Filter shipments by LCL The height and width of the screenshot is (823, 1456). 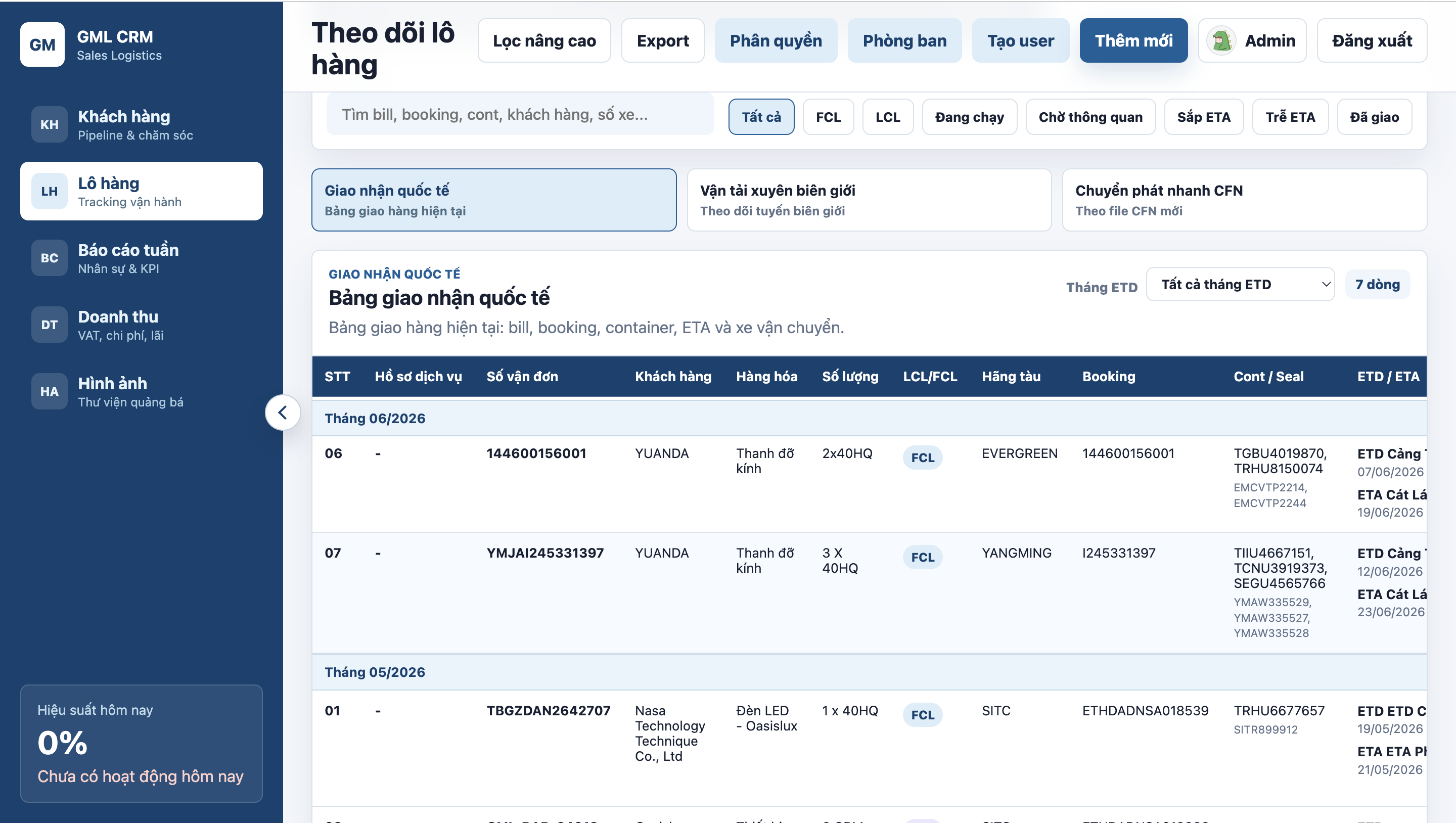click(888, 117)
